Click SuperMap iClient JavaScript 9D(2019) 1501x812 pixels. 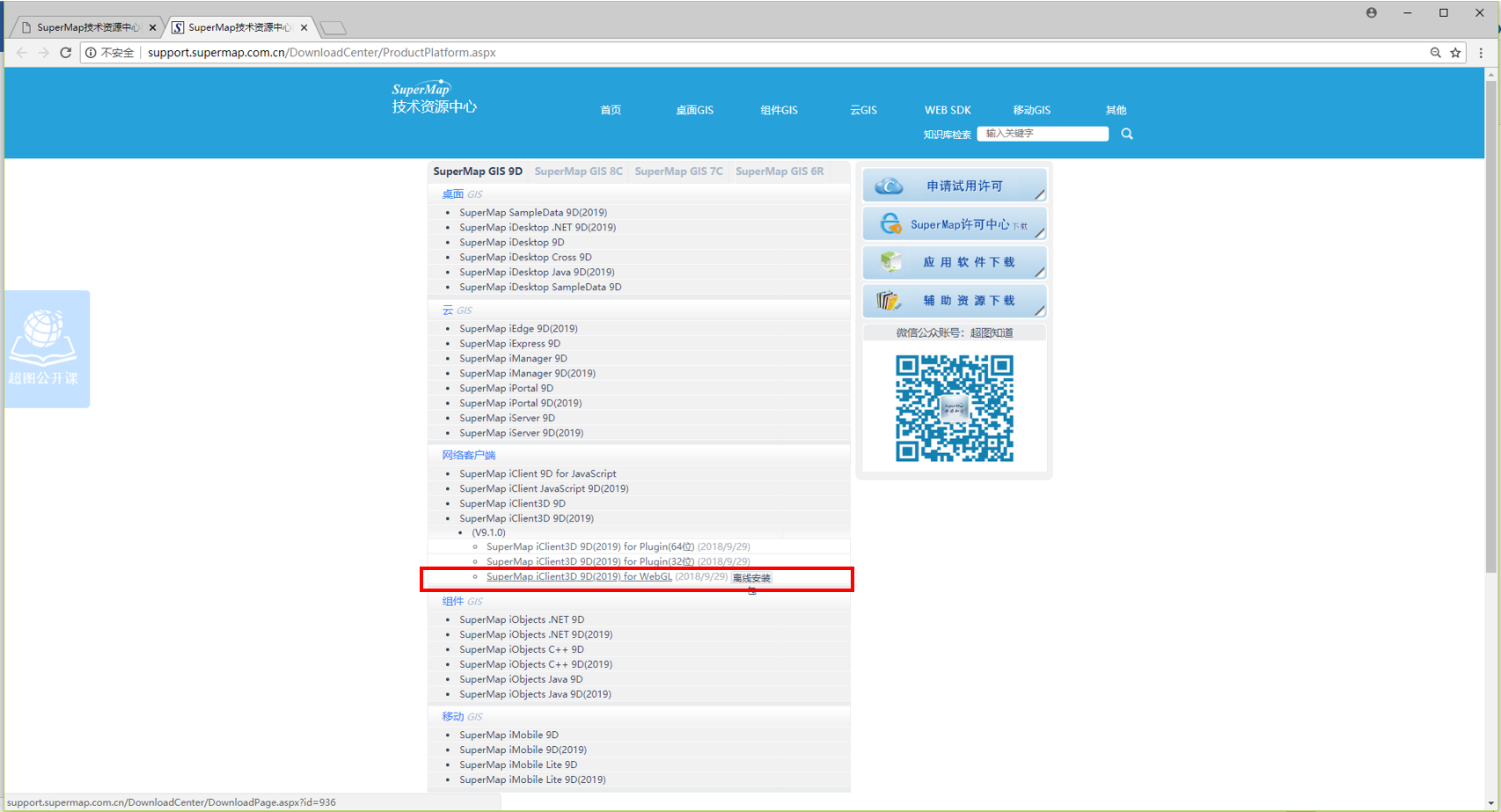544,488
